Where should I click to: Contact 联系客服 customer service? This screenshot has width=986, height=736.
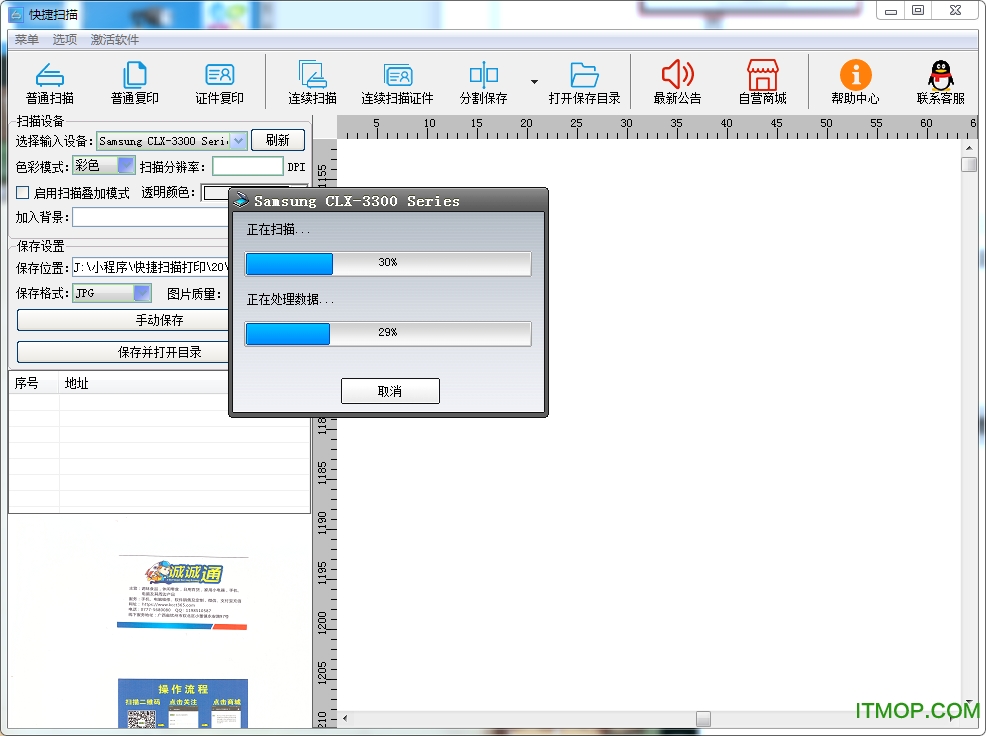click(941, 83)
